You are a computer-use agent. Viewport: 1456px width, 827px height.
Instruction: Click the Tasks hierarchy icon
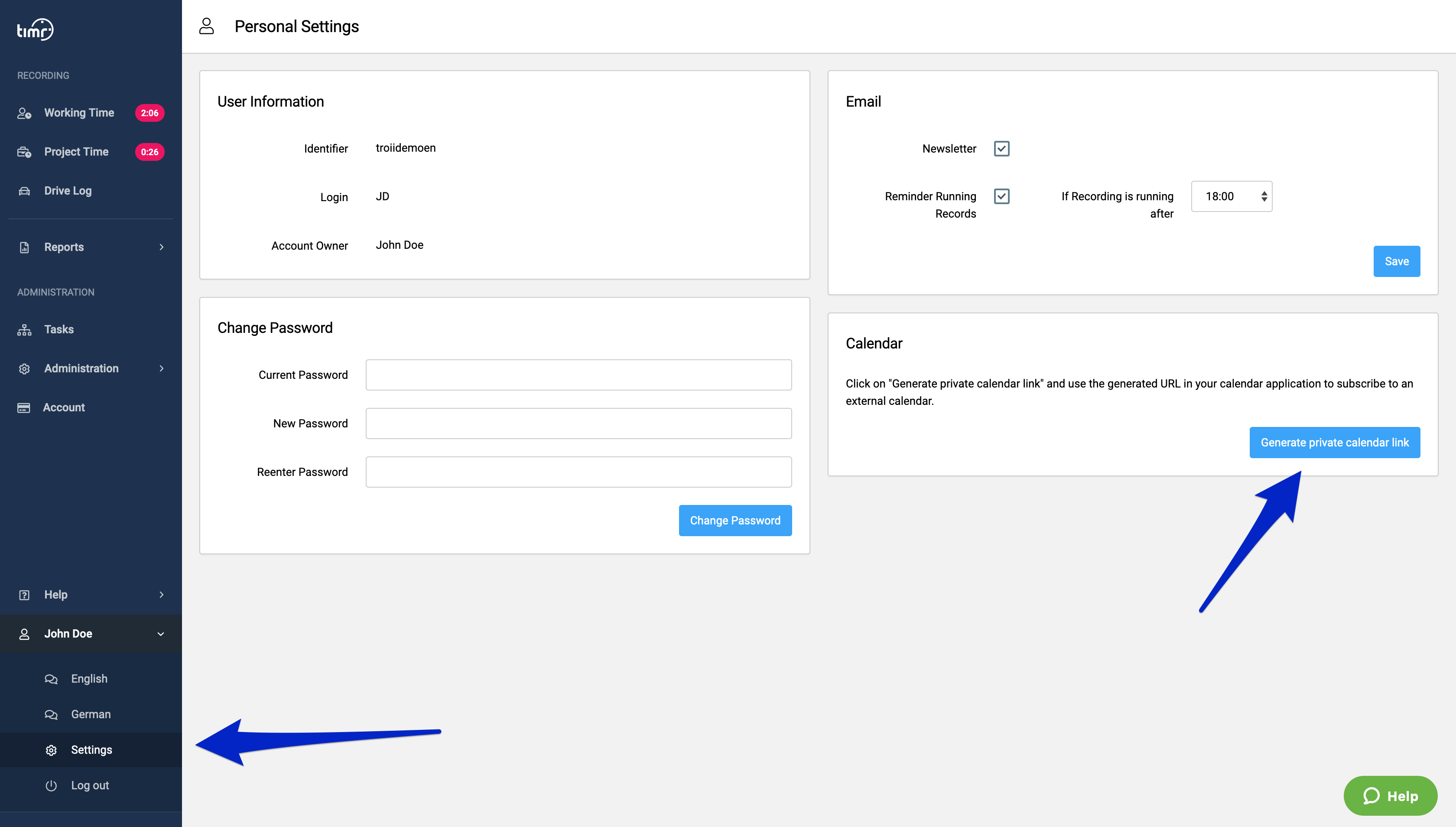(x=24, y=329)
